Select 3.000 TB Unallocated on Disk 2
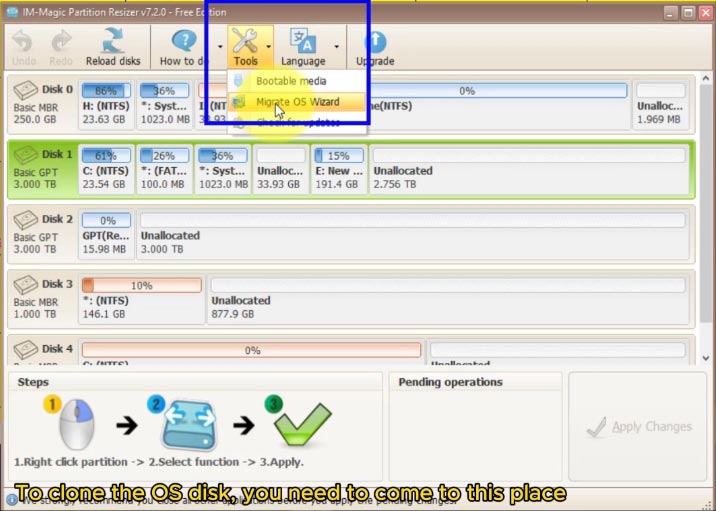The image size is (716, 511). coord(413,234)
